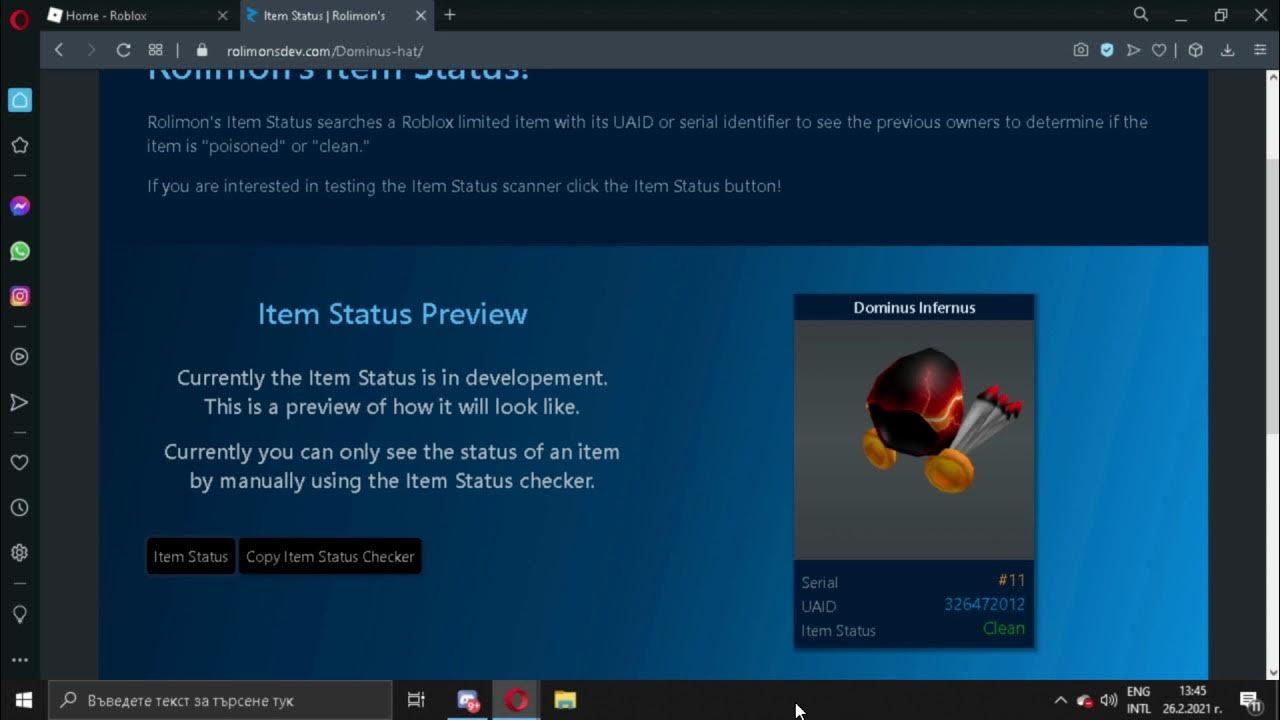The image size is (1280, 720).
Task: Close the Home - Roblox tab
Action: (222, 15)
